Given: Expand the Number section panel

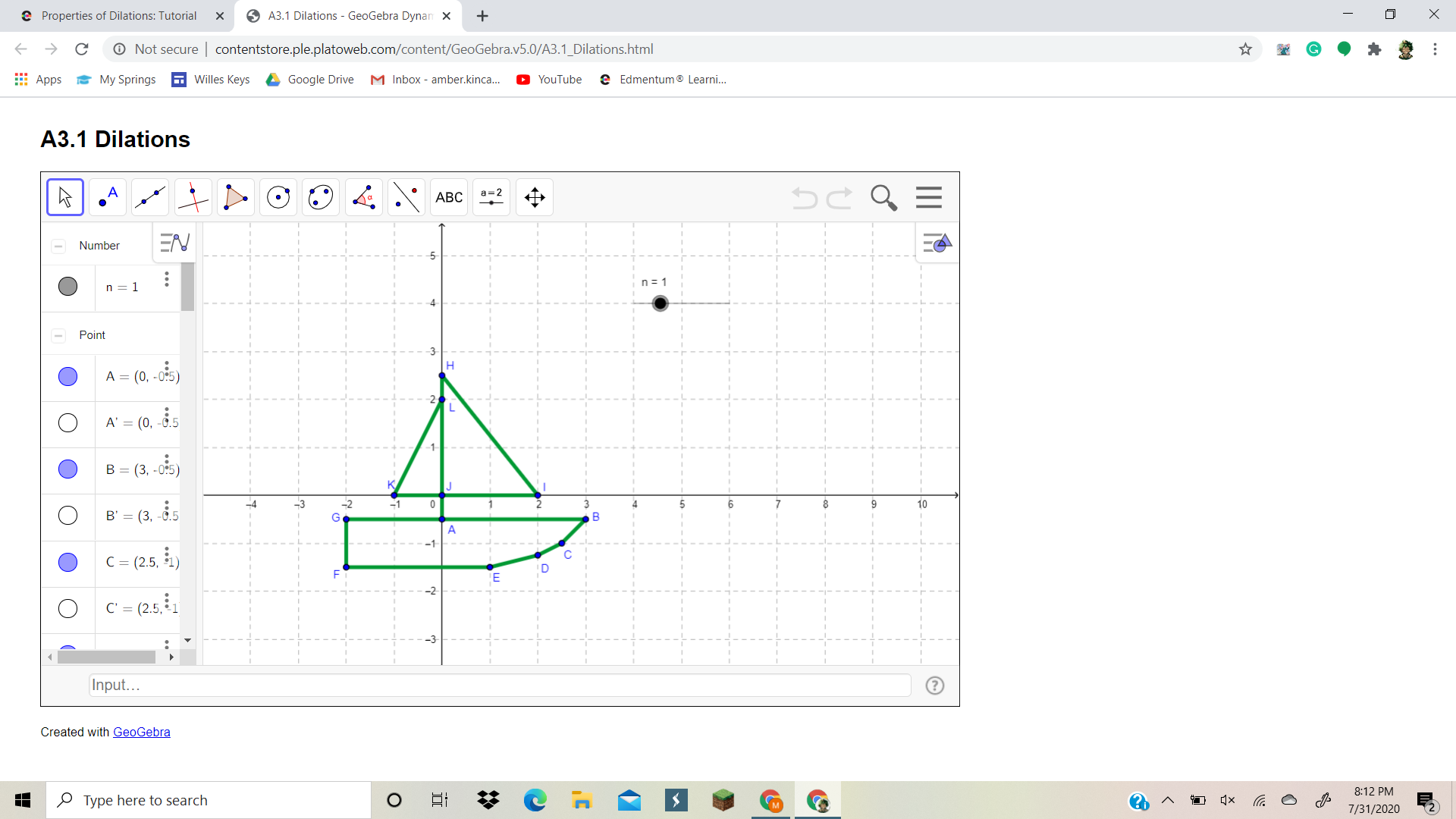Looking at the screenshot, I should pyautogui.click(x=58, y=245).
